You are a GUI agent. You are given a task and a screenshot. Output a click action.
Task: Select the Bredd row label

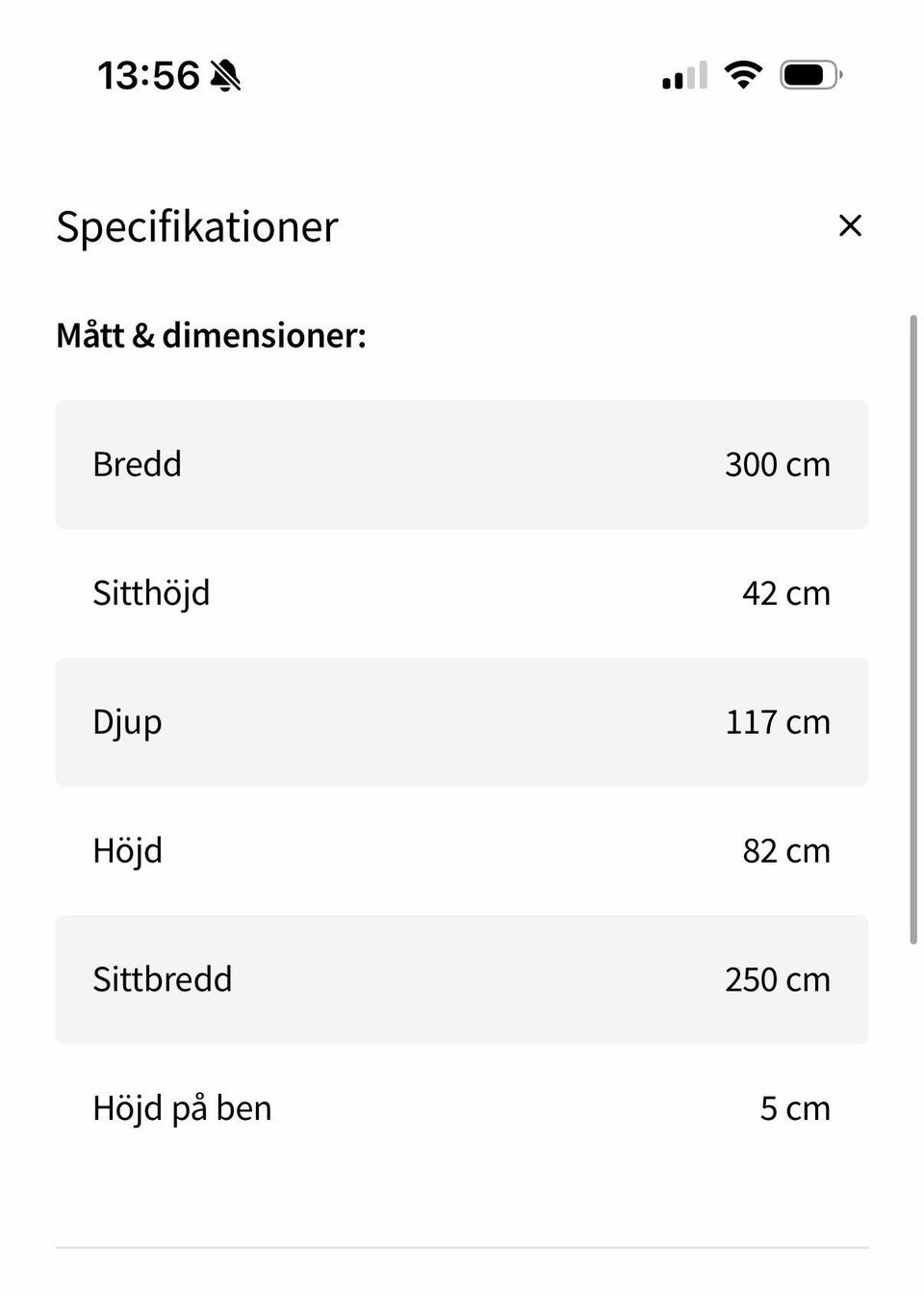tap(137, 464)
